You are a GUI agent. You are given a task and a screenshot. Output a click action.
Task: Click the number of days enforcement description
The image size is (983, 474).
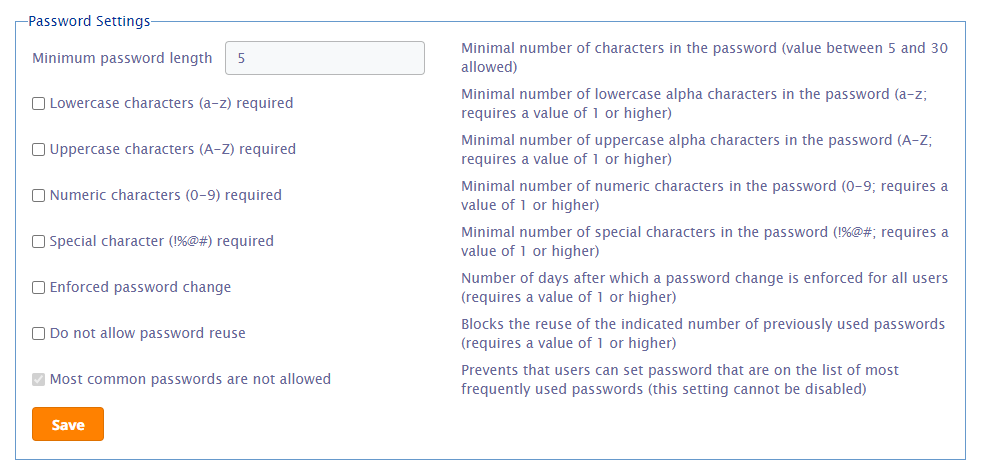tap(704, 287)
